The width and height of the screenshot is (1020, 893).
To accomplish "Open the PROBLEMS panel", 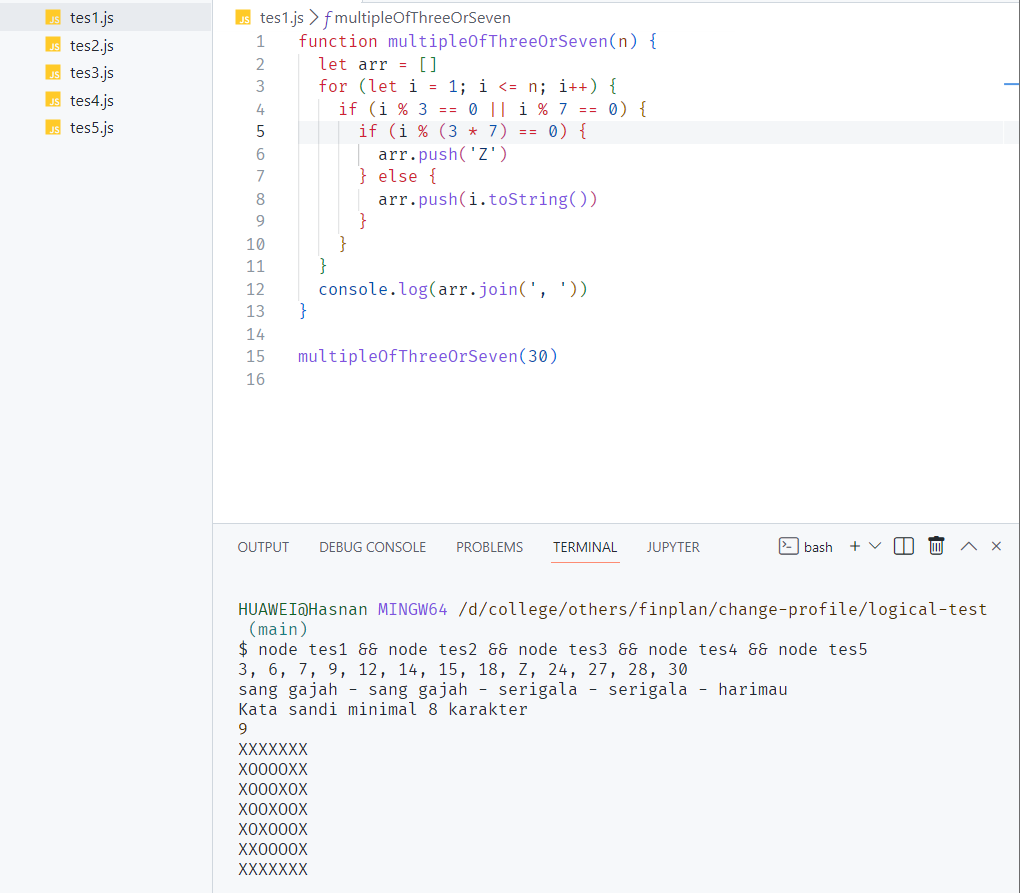I will tap(489, 547).
